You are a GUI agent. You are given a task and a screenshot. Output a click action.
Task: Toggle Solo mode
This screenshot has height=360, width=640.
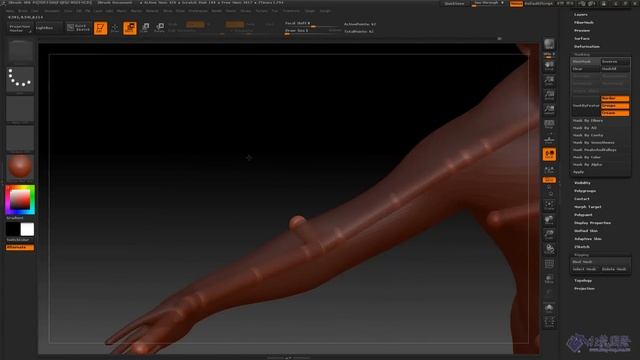(549, 307)
